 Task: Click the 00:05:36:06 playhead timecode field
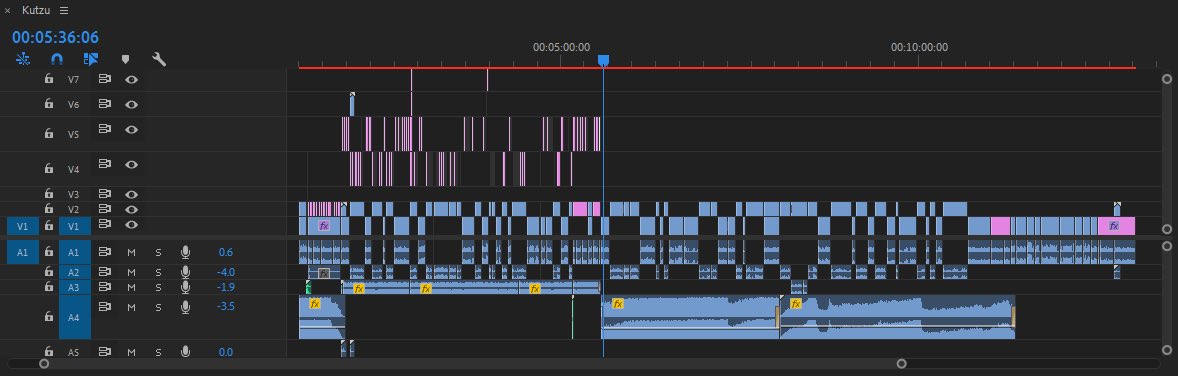[55, 37]
